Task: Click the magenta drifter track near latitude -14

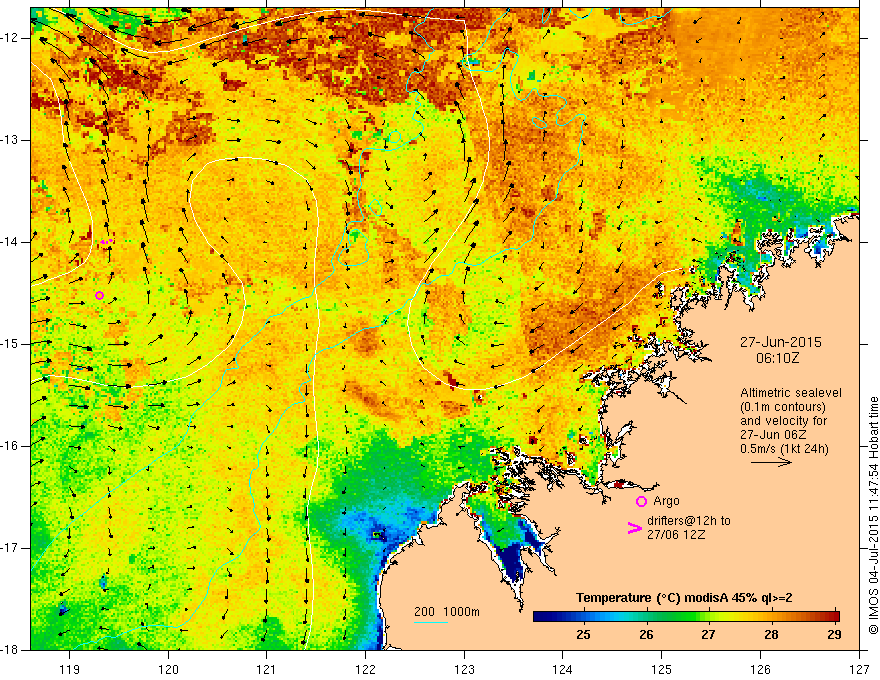Action: click(107, 242)
